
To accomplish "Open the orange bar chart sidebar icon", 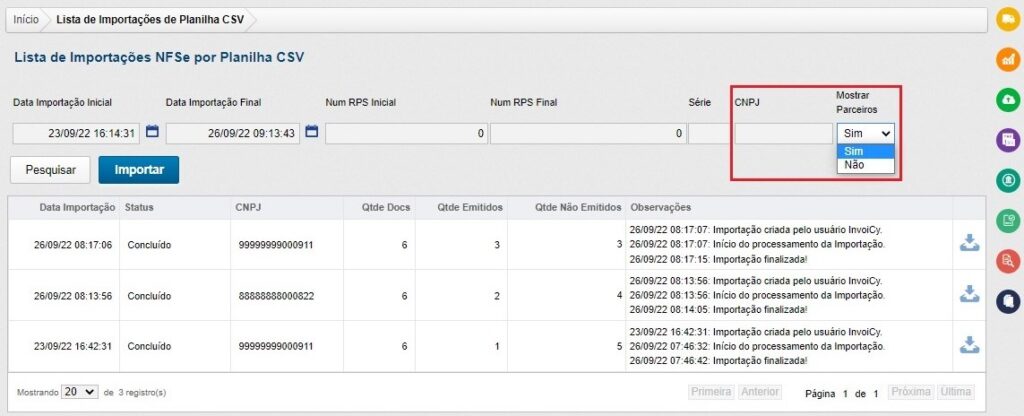I will tap(1008, 59).
